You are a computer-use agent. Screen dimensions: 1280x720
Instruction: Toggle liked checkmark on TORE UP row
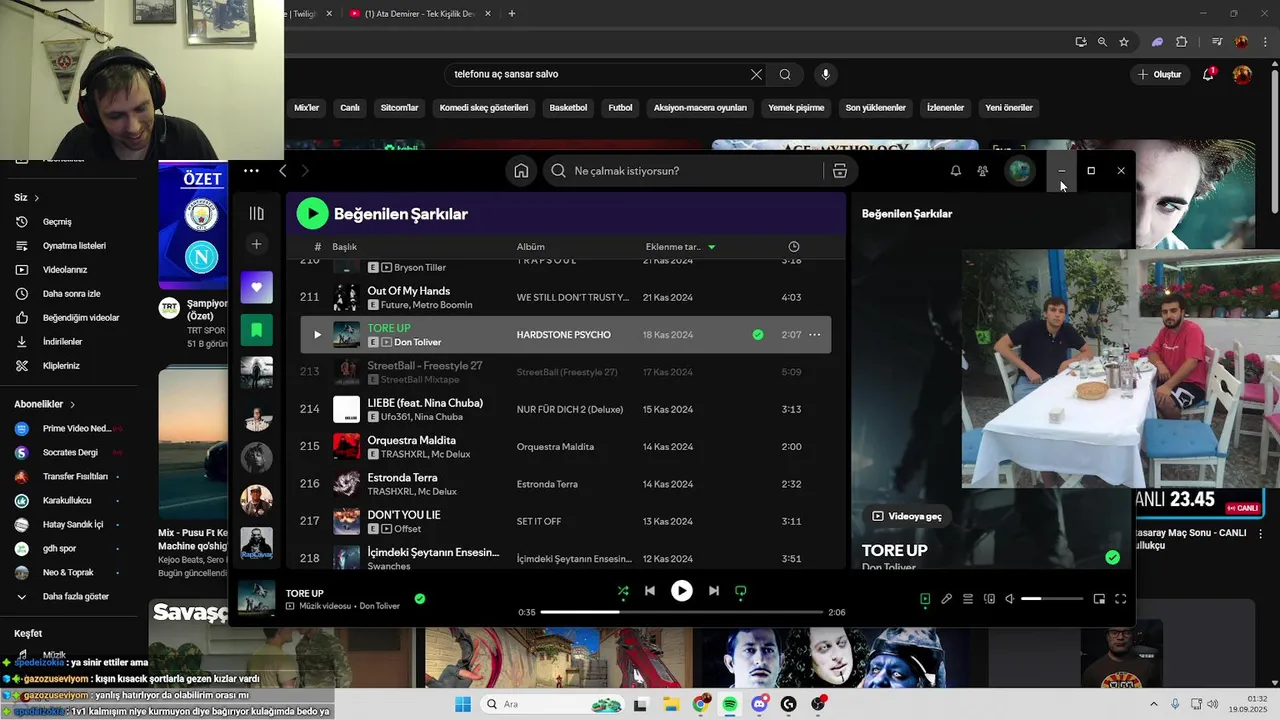point(758,335)
